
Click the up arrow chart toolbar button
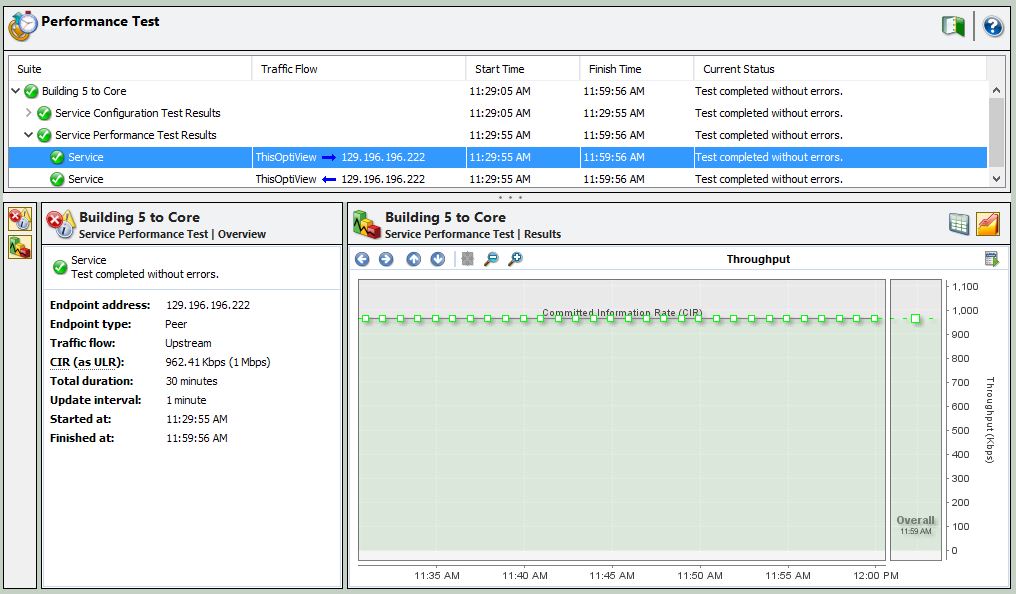[414, 259]
